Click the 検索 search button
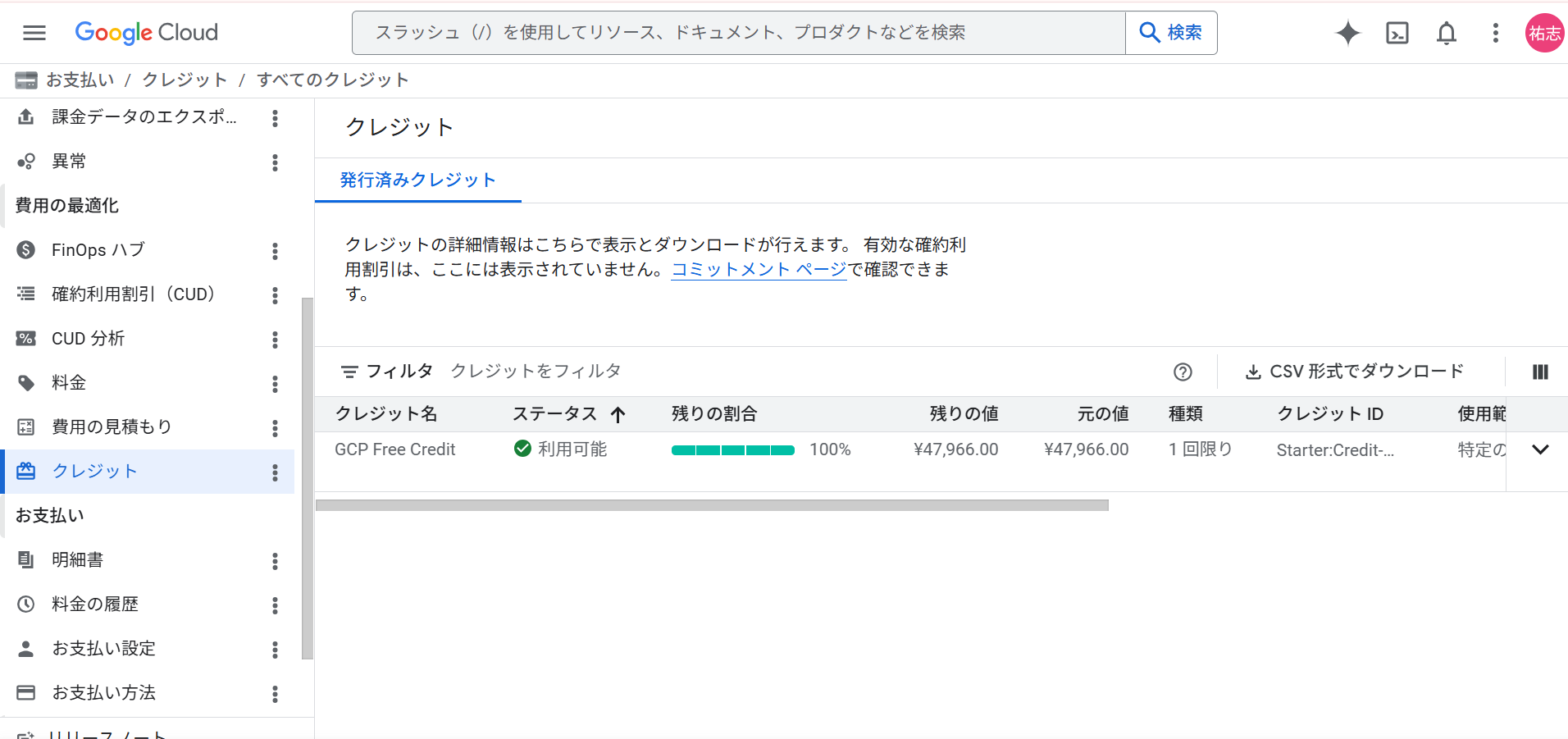The width and height of the screenshot is (1568, 739). coord(1171,33)
